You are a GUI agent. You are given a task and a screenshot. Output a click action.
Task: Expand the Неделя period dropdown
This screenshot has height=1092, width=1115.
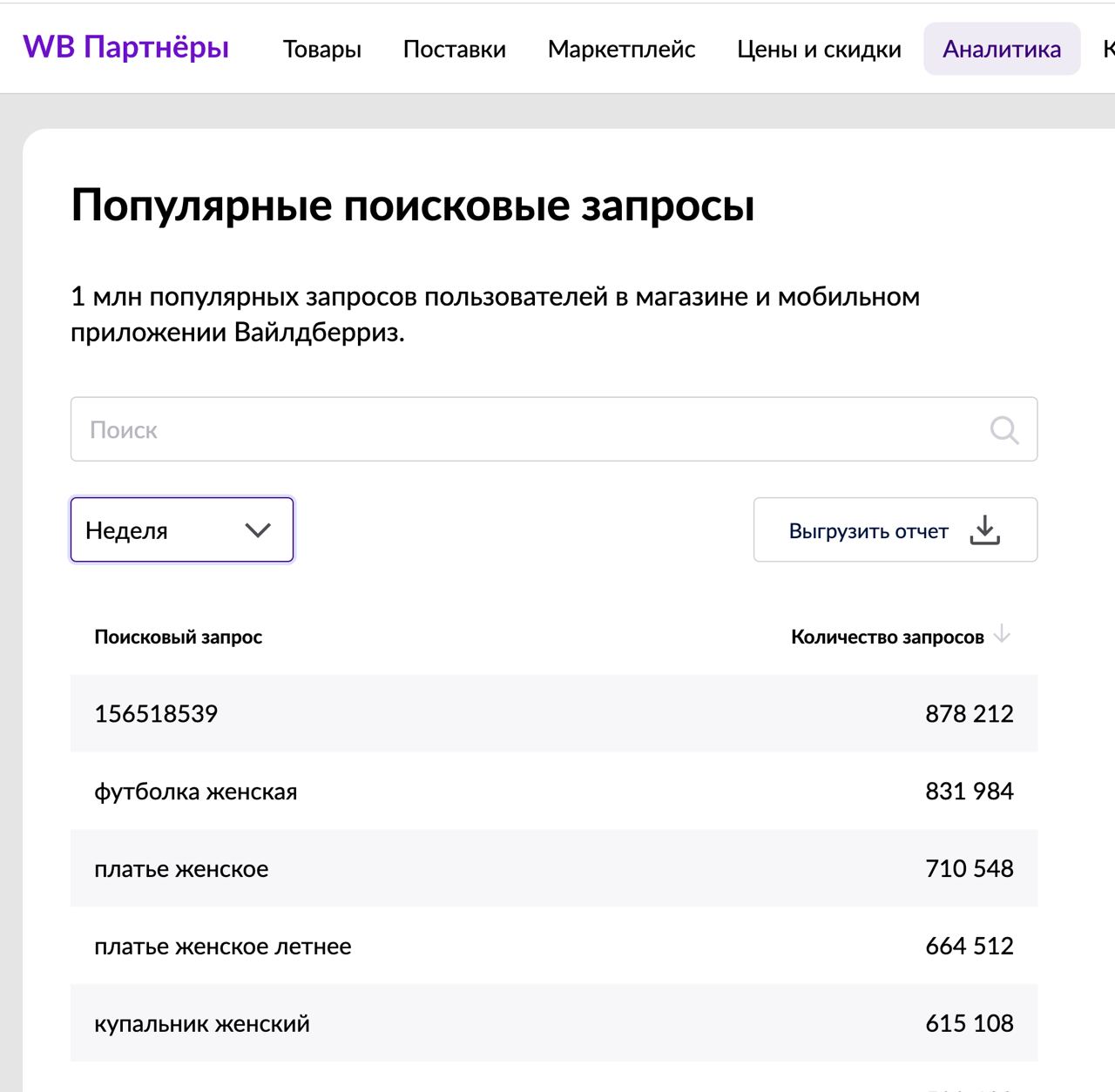(181, 530)
